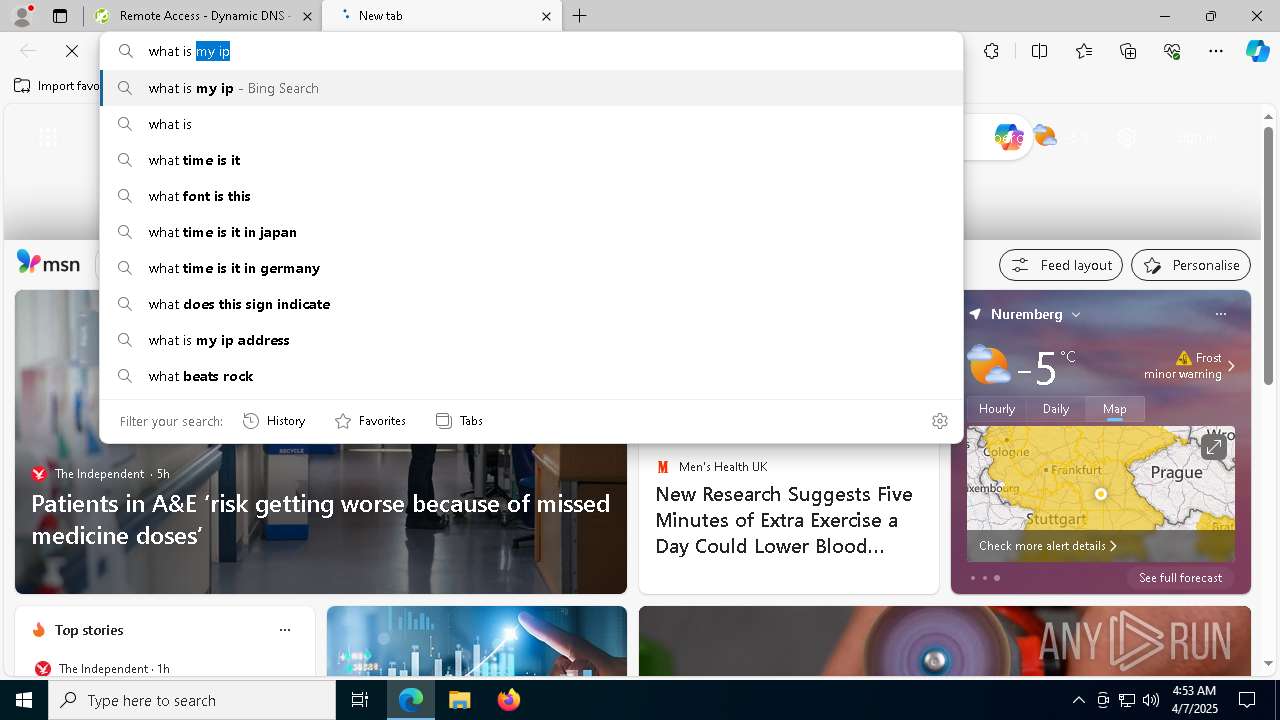
Task: Select suggestion 'what time is it in japan'
Action: tap(532, 232)
